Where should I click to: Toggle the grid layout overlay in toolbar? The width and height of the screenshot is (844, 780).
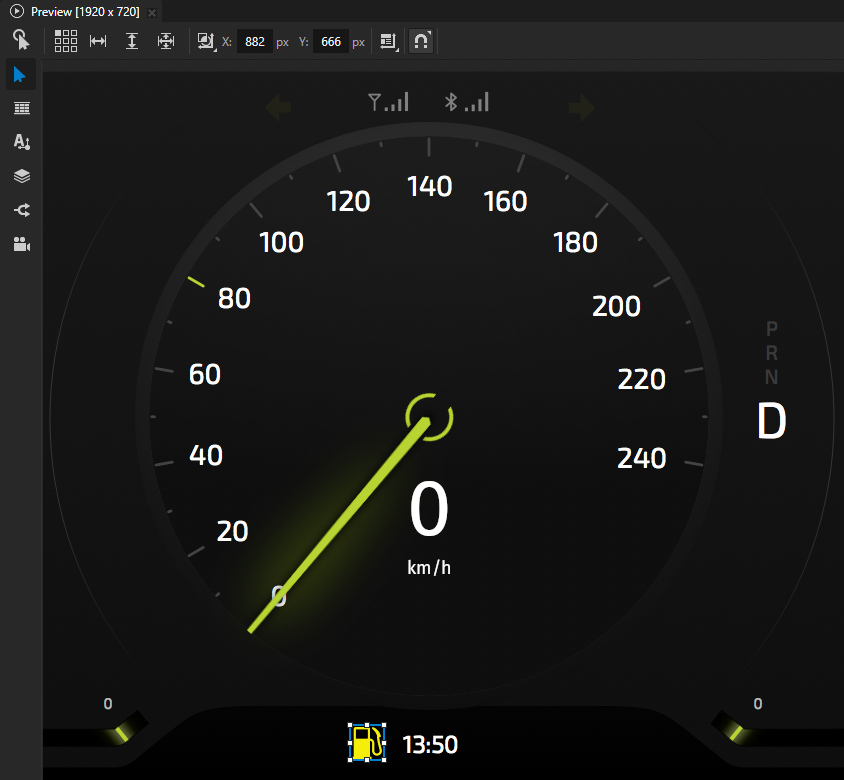(66, 41)
